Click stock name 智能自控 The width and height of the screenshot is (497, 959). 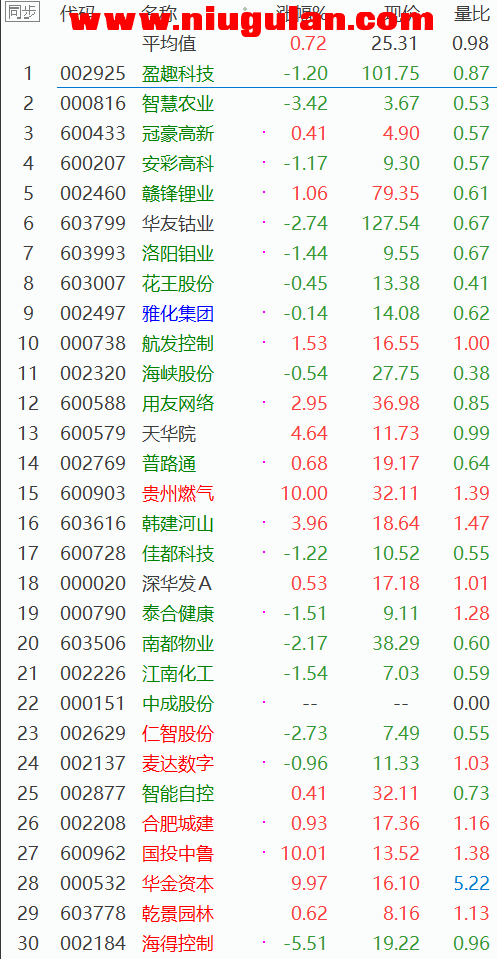(x=178, y=793)
